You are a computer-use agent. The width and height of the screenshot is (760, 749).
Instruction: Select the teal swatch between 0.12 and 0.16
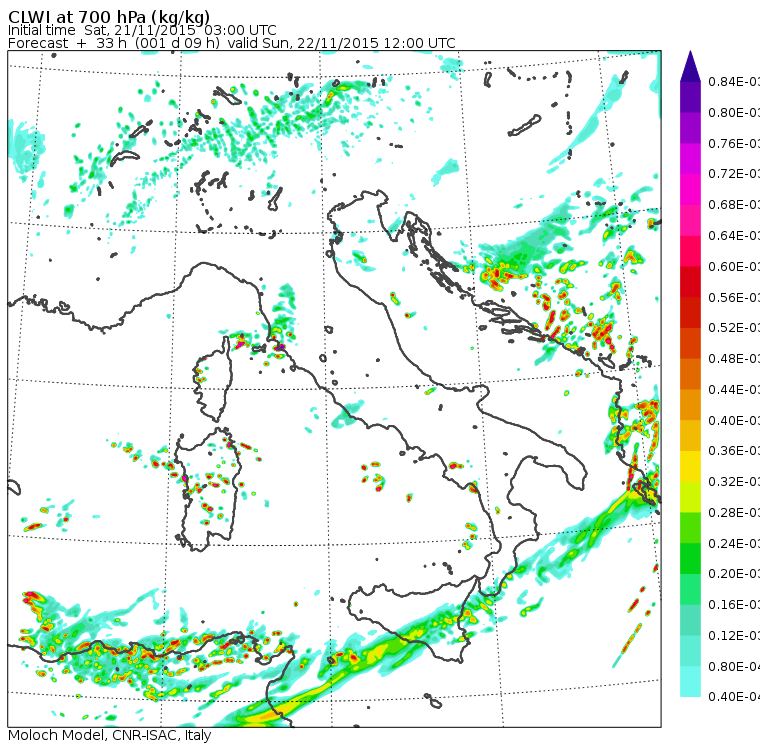[690, 621]
